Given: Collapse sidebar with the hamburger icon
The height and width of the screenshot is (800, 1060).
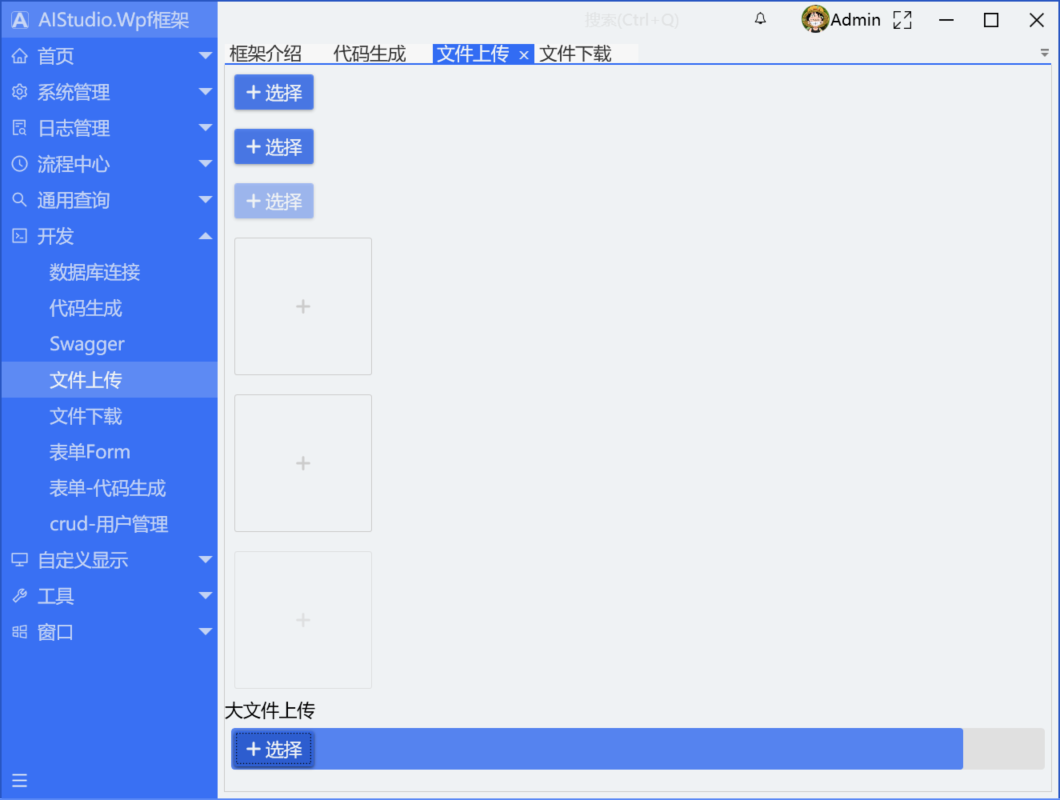Looking at the screenshot, I should 20,780.
